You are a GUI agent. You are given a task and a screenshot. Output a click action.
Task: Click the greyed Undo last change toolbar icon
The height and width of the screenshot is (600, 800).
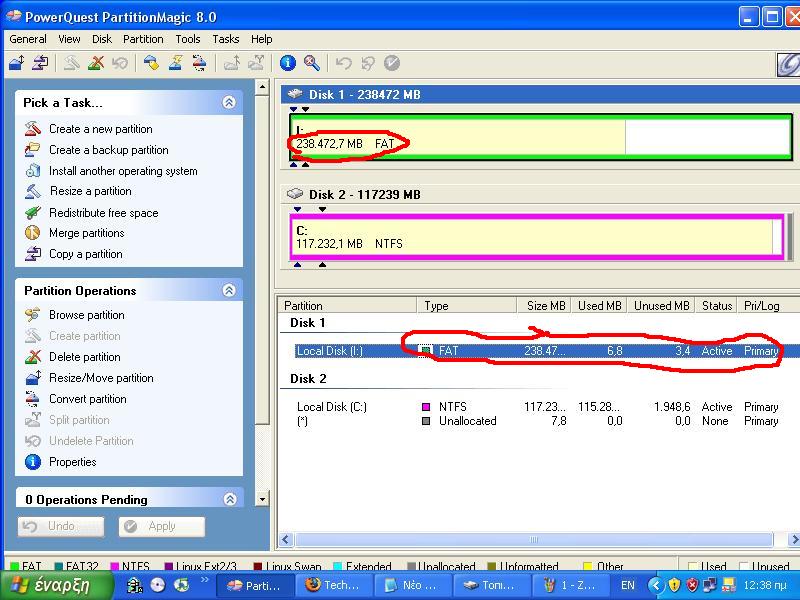[343, 63]
